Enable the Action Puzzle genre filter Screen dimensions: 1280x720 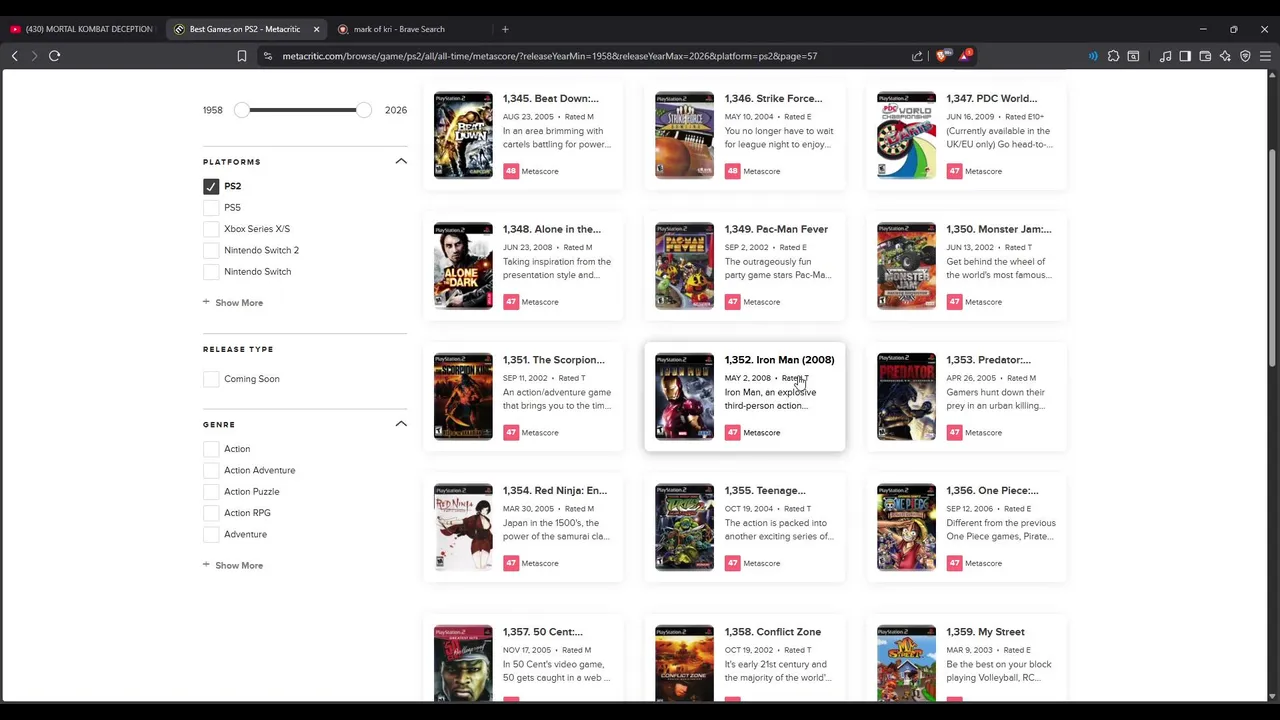click(211, 491)
